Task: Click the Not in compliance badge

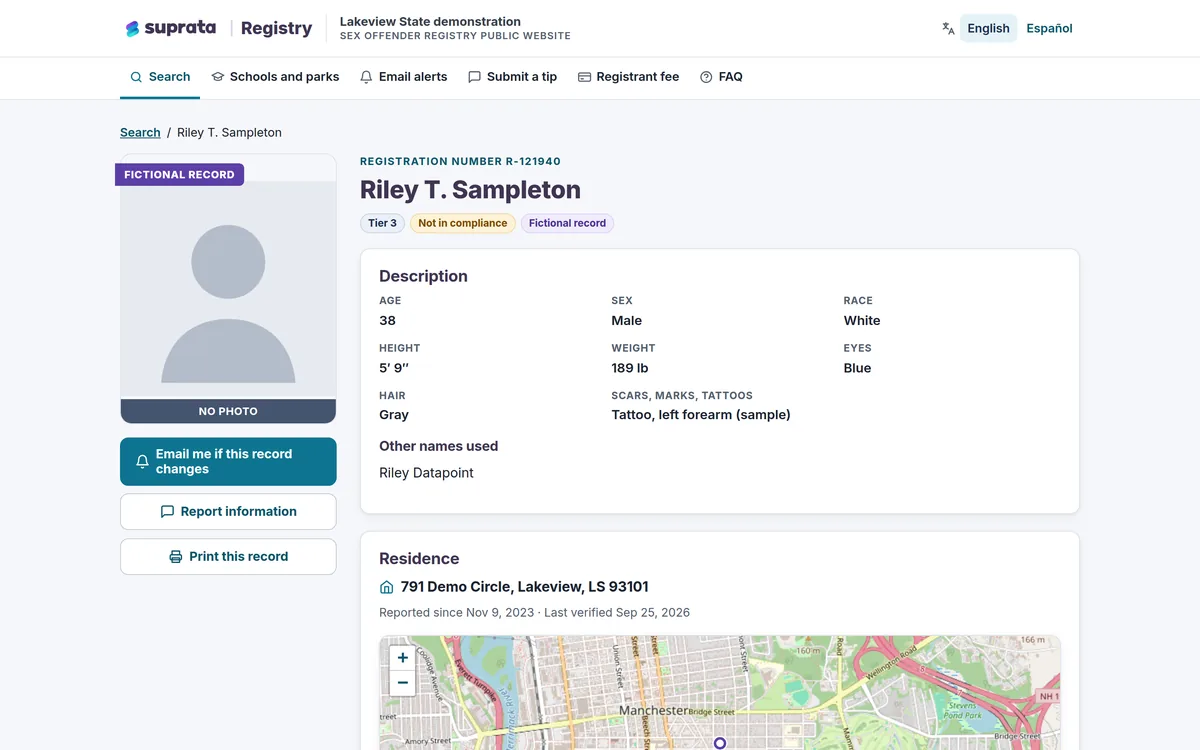Action: pyautogui.click(x=463, y=223)
